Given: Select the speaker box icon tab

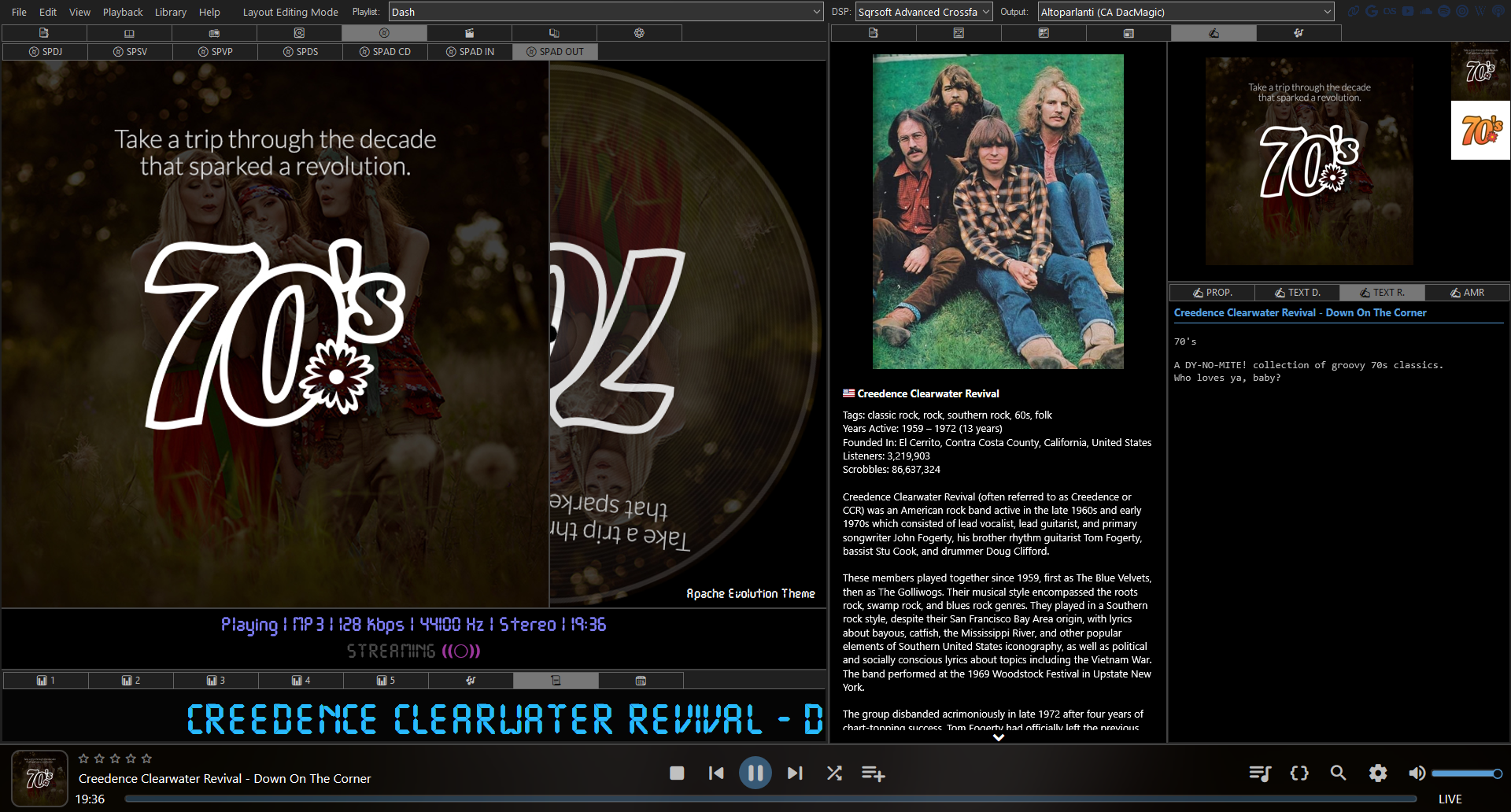Looking at the screenshot, I should click(299, 33).
